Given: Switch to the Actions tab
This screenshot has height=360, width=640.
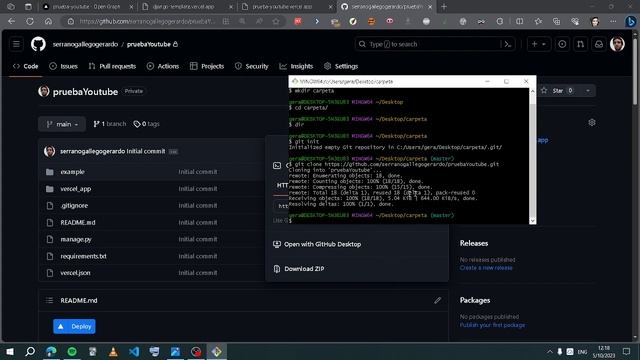Looking at the screenshot, I should pyautogui.click(x=163, y=66).
